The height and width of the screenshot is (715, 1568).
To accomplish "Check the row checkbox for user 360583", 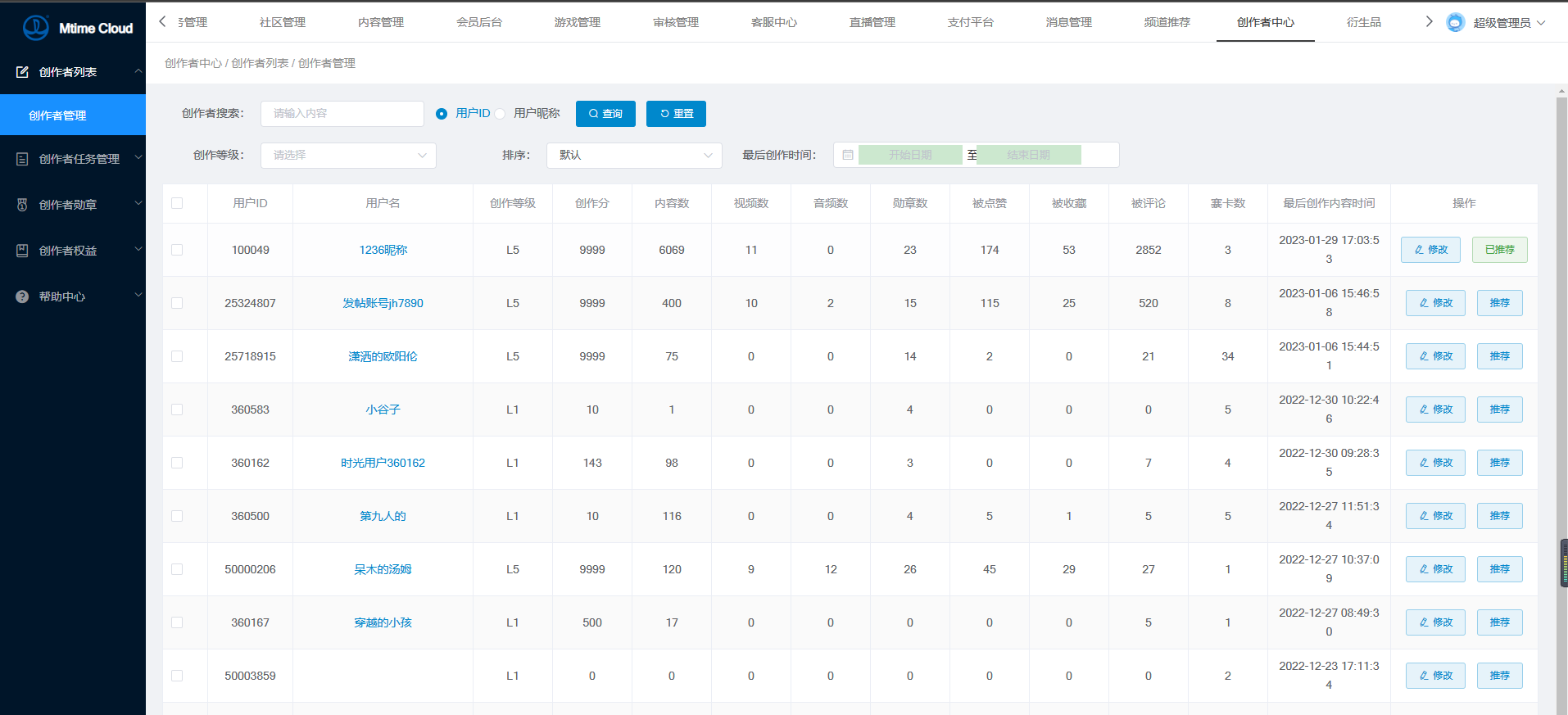I will tap(177, 410).
